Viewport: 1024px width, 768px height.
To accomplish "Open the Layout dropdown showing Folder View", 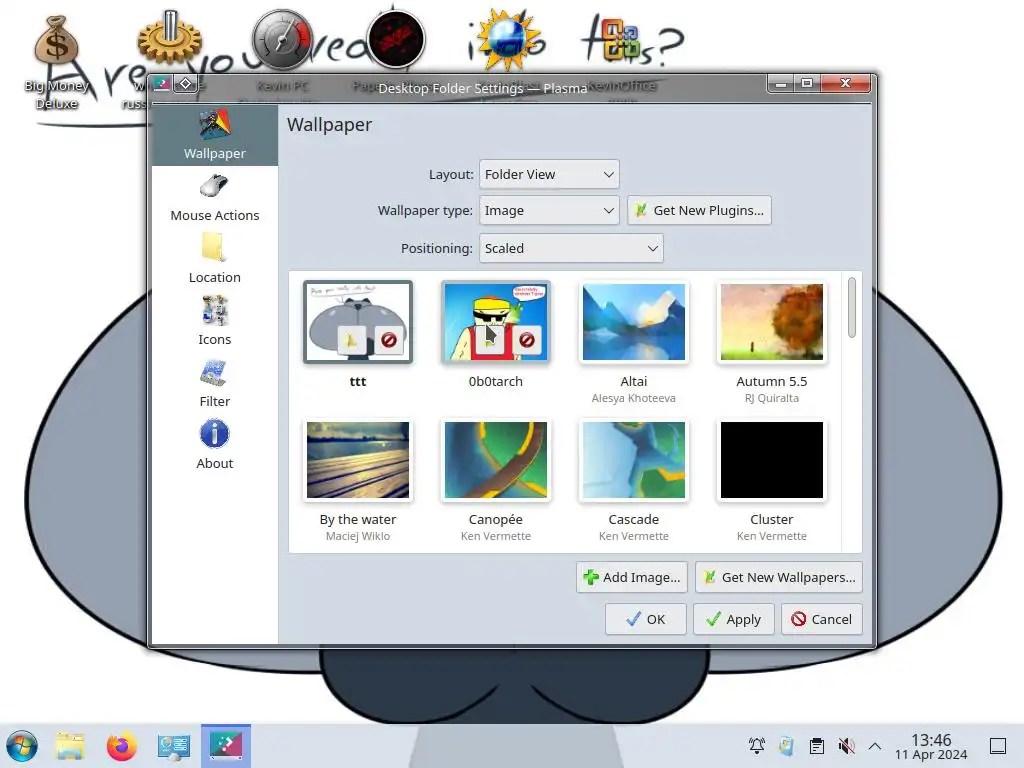I will coord(549,174).
